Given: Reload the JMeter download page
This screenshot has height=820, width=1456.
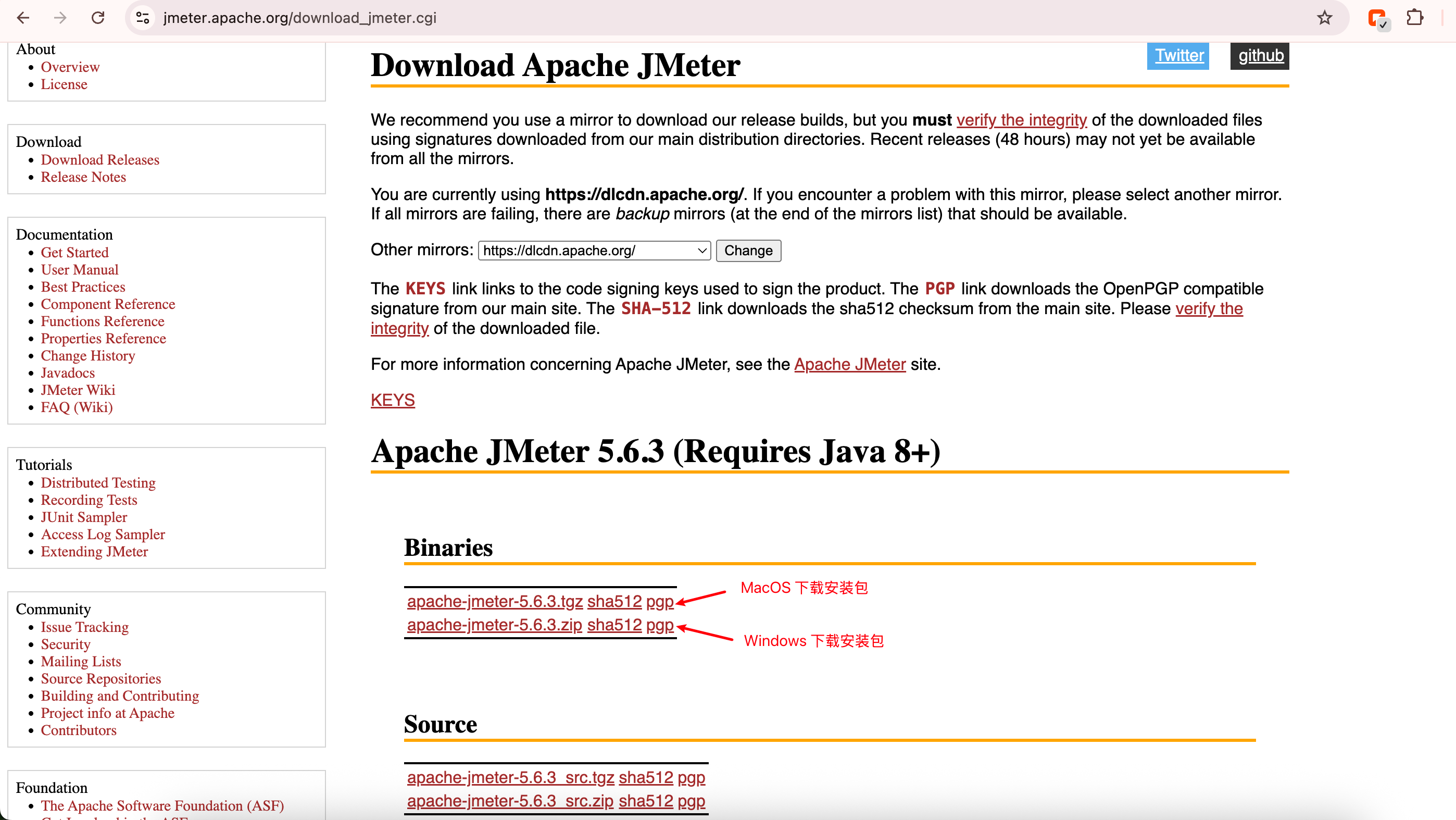Looking at the screenshot, I should pos(98,18).
